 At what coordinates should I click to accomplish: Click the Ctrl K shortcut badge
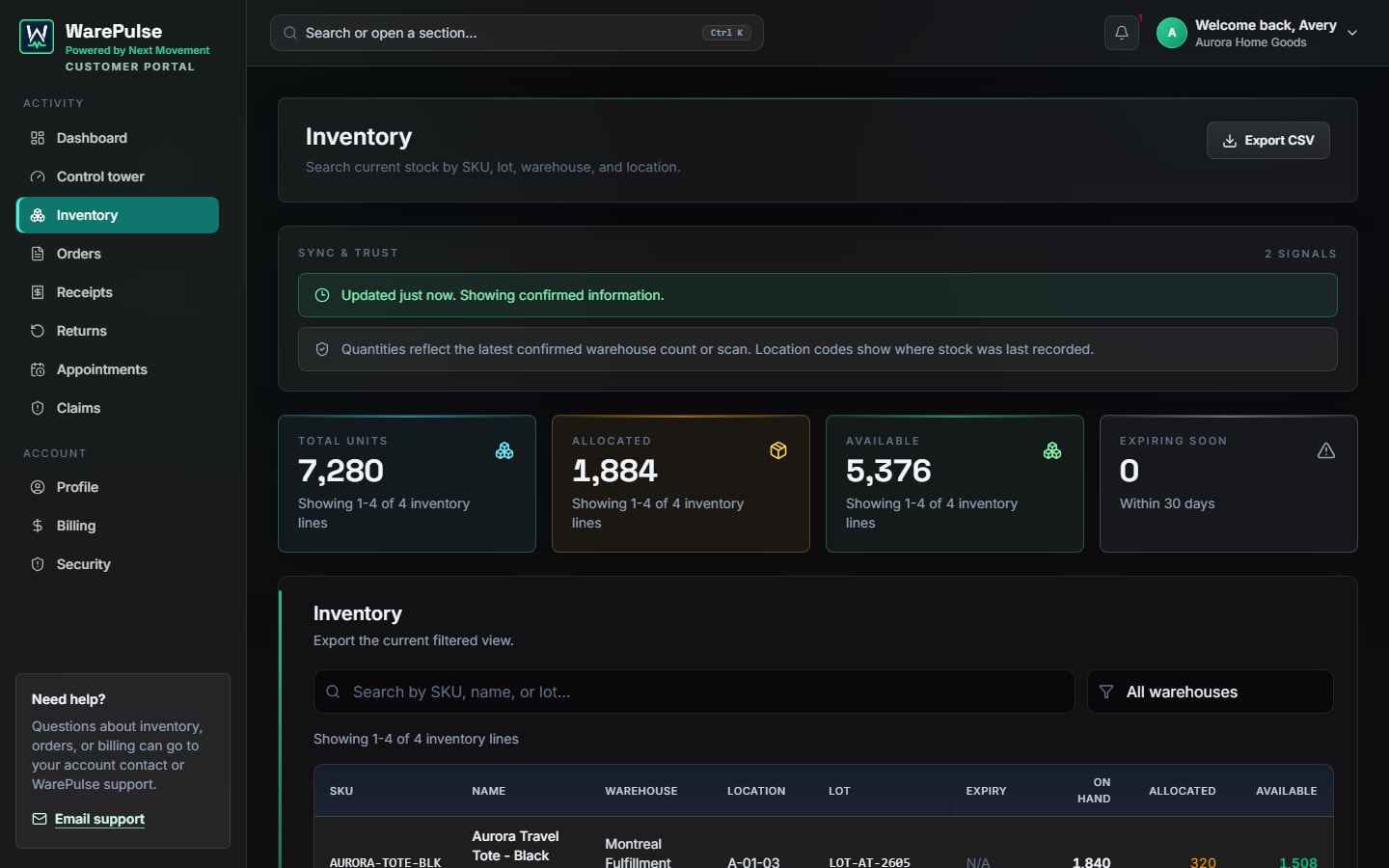pyautogui.click(x=726, y=33)
